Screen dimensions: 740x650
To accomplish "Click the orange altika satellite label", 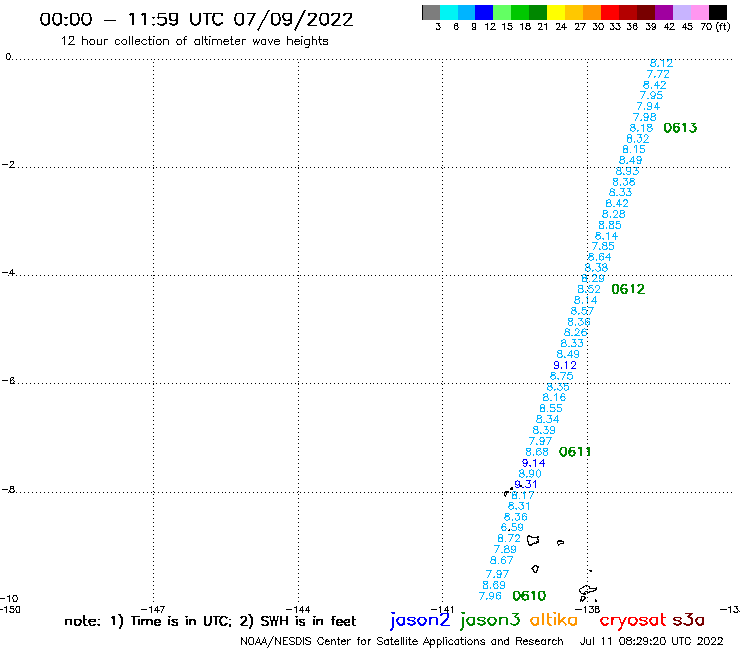I will [554, 619].
